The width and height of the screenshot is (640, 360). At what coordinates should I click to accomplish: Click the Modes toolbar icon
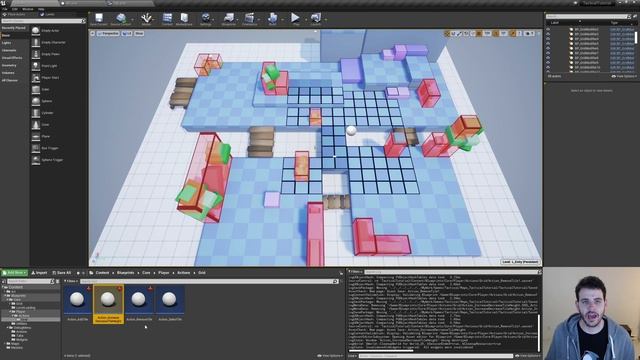click(x=146, y=19)
